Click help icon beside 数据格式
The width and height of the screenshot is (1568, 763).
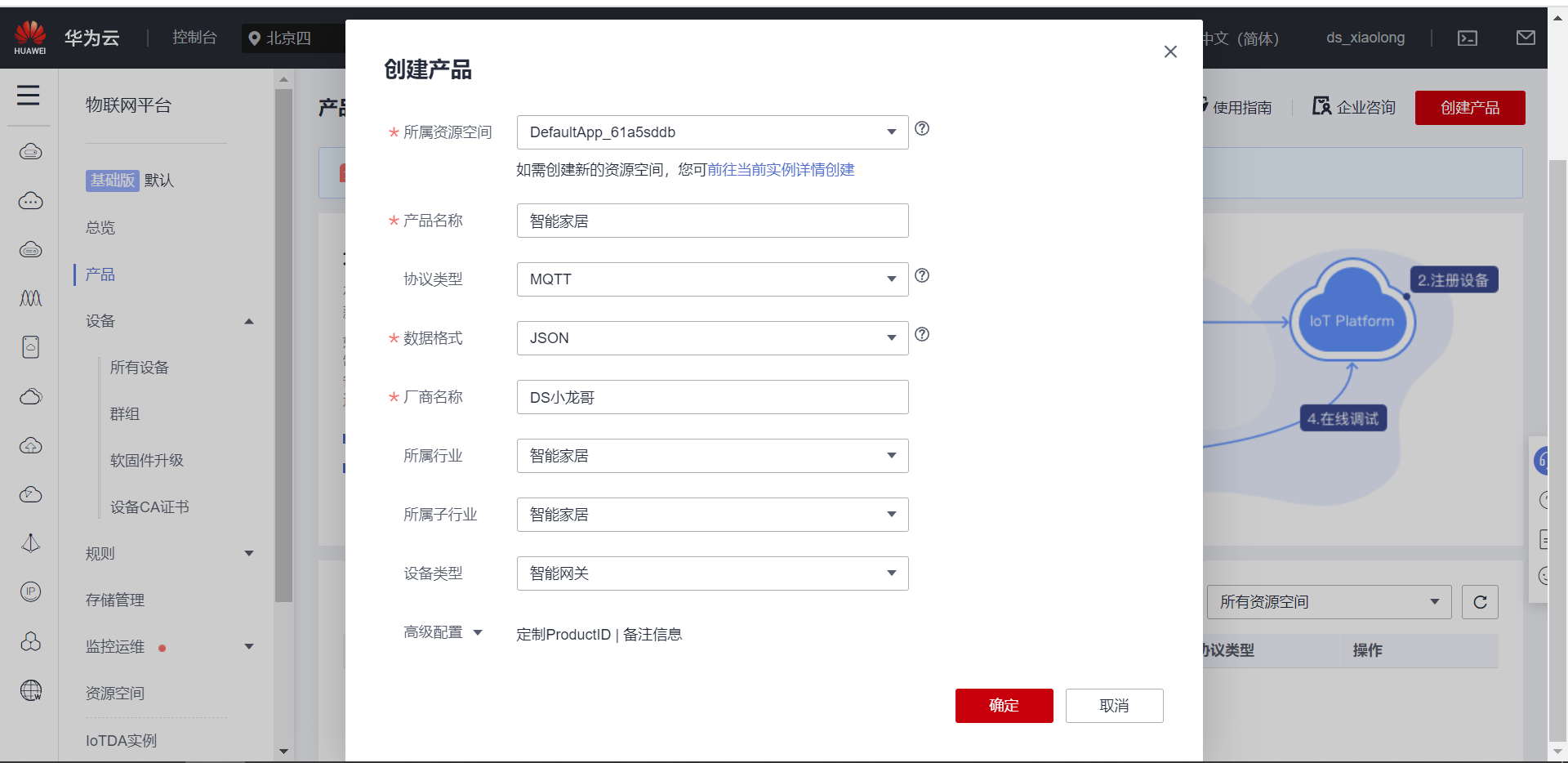pyautogui.click(x=922, y=334)
